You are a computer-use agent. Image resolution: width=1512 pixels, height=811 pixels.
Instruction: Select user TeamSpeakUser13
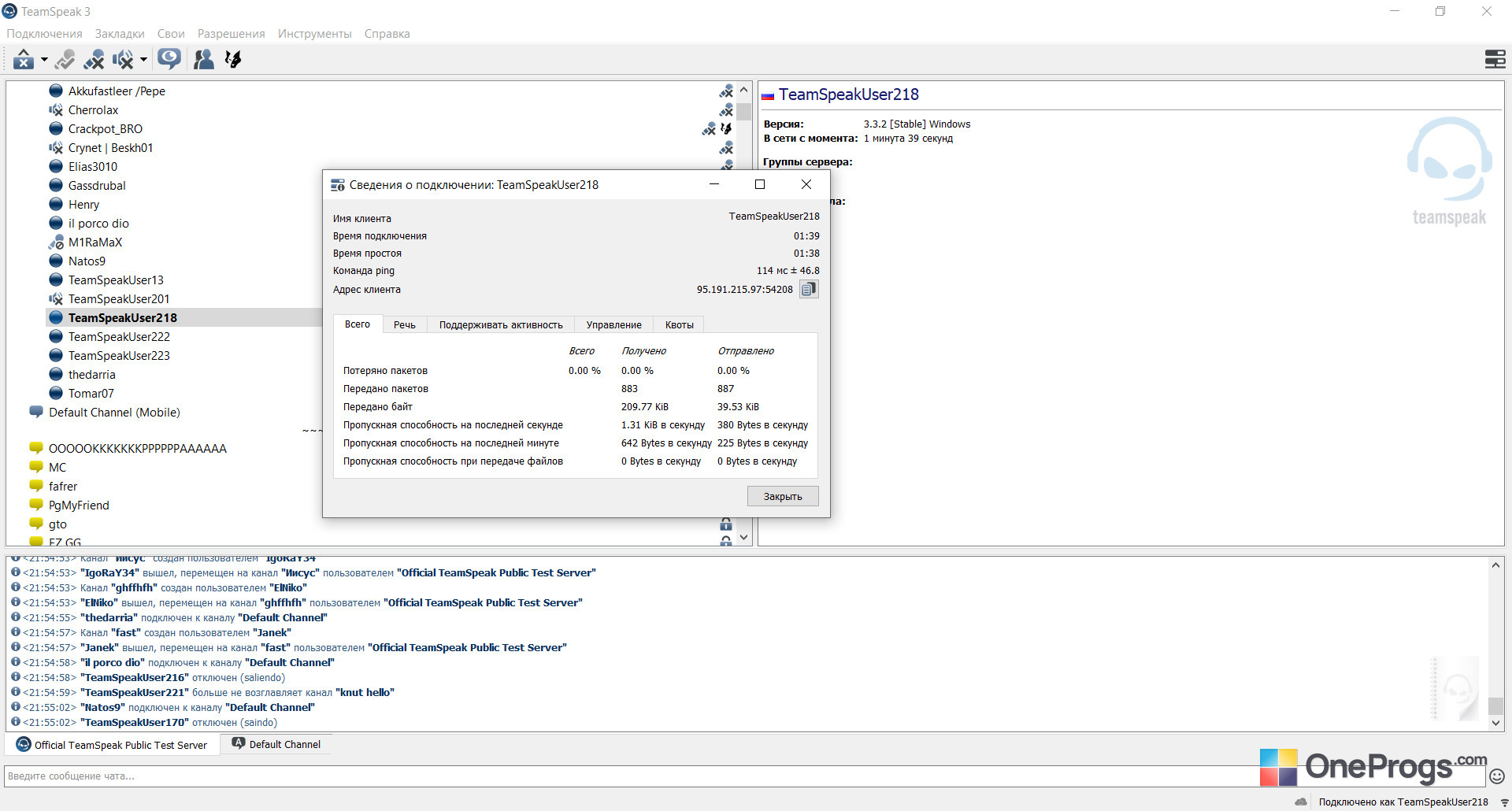(116, 280)
